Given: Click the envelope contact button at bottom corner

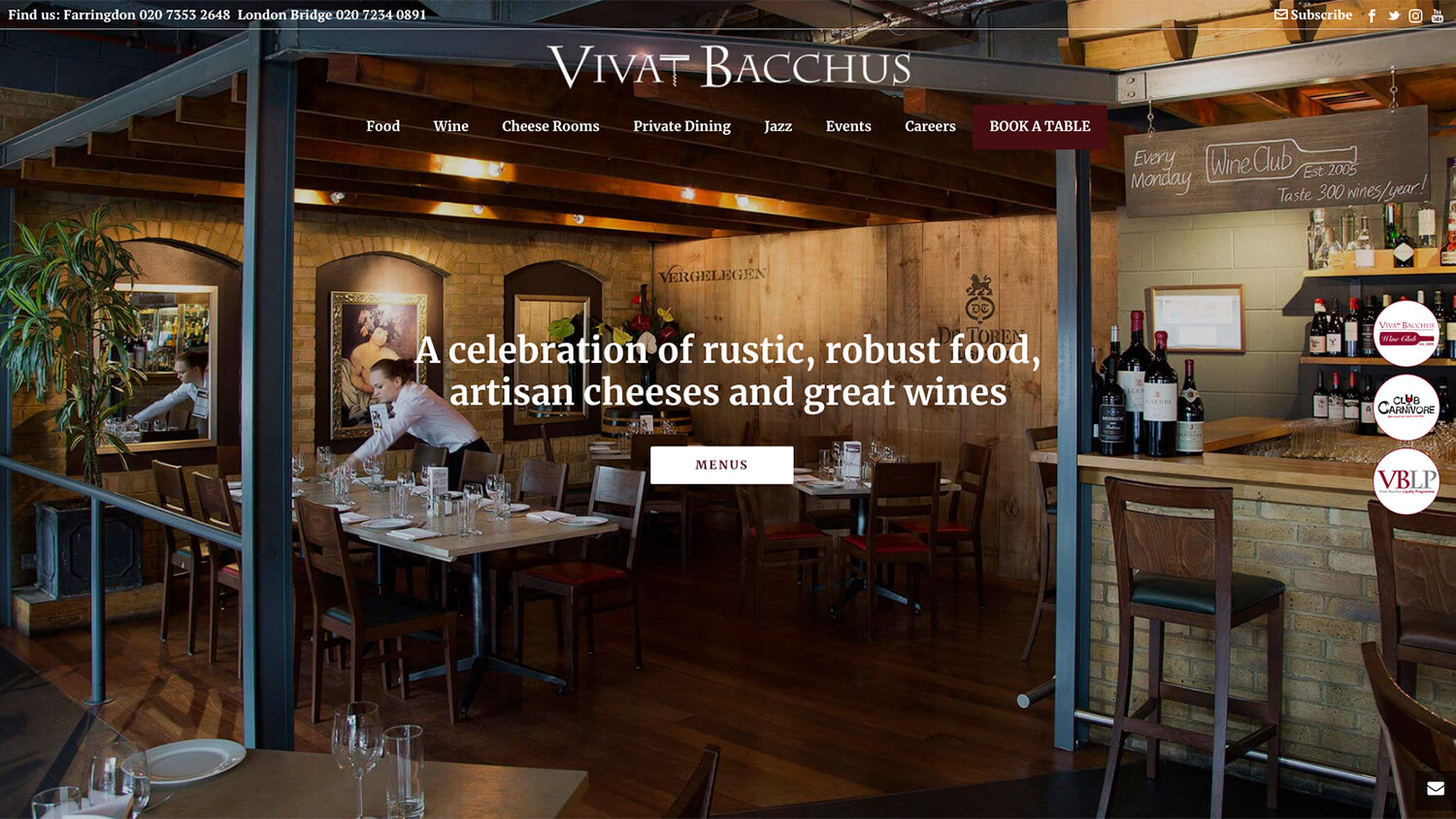Looking at the screenshot, I should coord(1435,789).
